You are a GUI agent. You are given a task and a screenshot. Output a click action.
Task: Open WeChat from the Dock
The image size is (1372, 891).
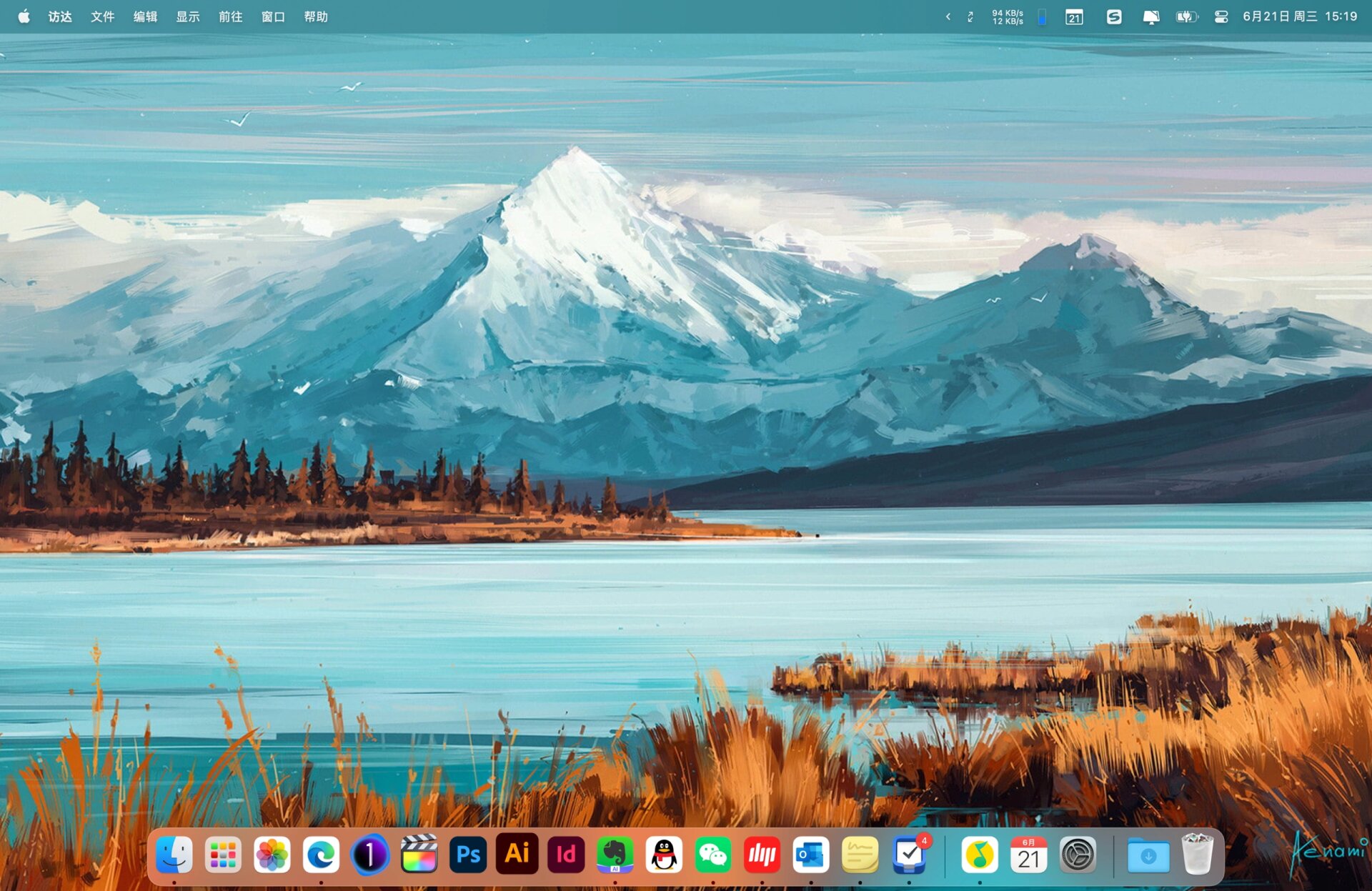coord(713,854)
